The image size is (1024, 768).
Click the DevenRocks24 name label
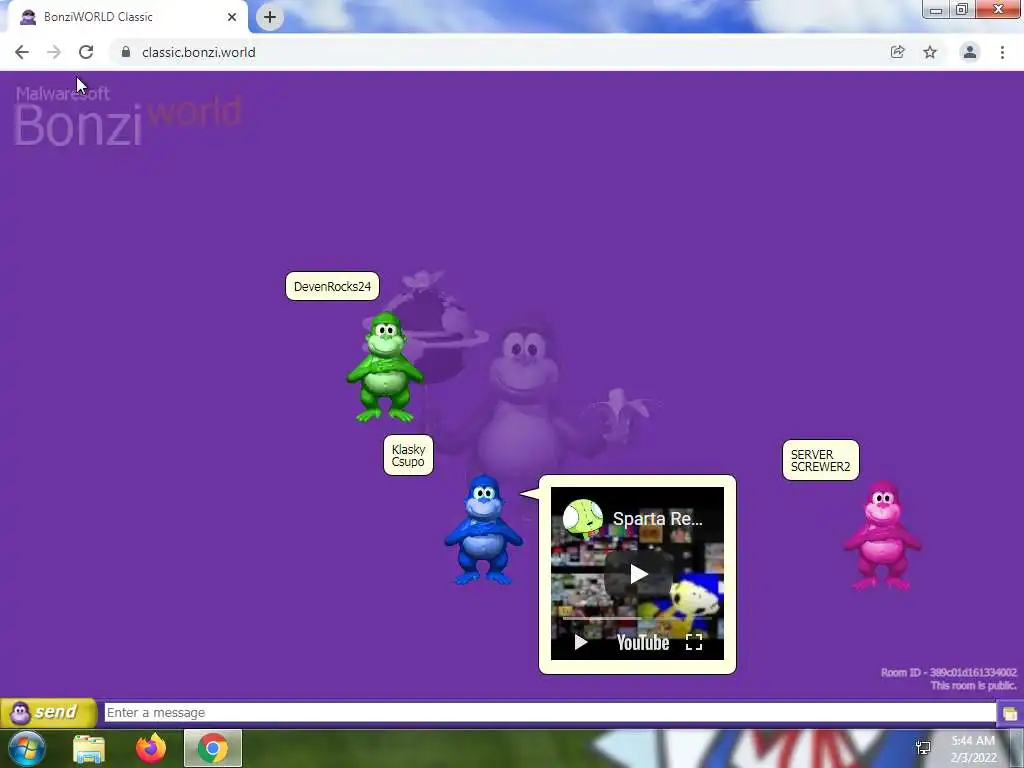[x=332, y=286]
